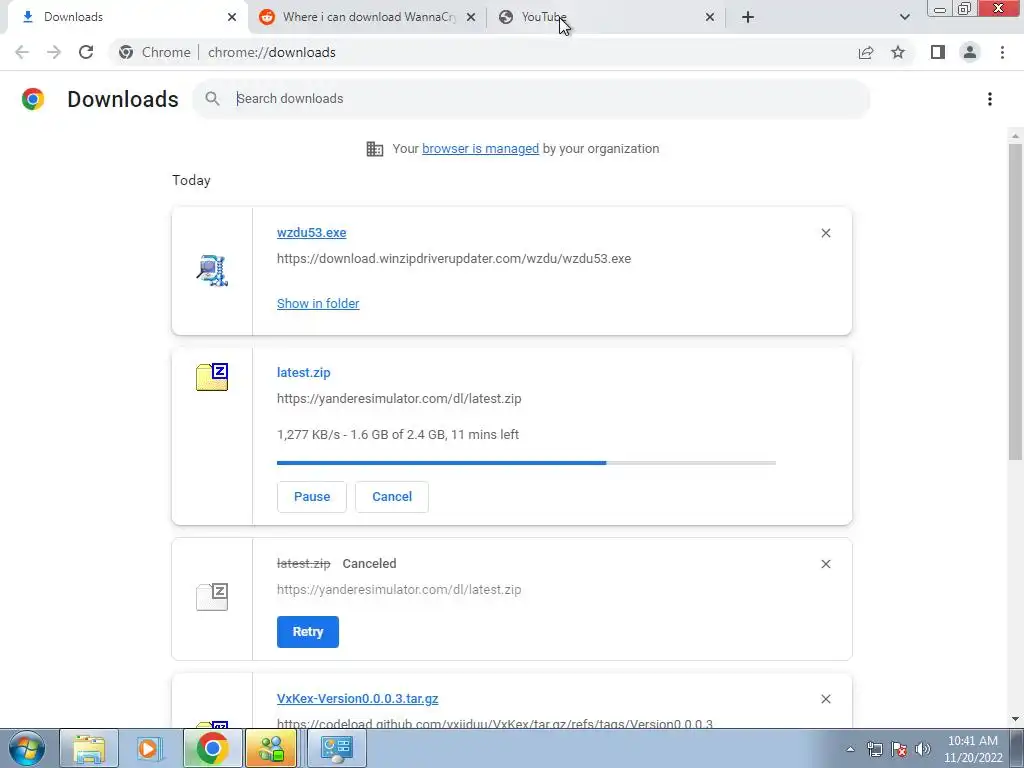Remove canceled latest.zip from the list
The image size is (1024, 768).
(825, 564)
